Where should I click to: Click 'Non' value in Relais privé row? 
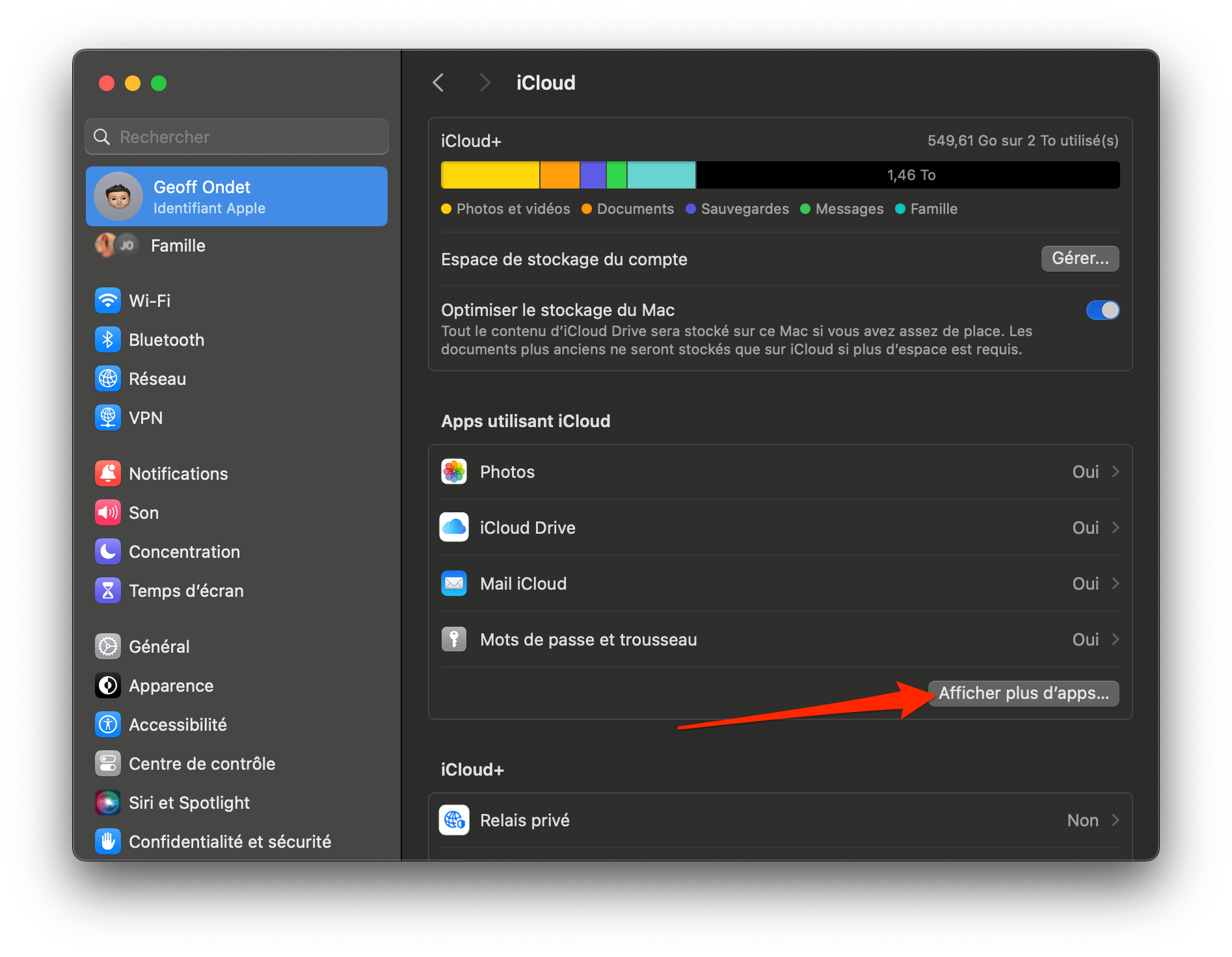coord(1082,820)
